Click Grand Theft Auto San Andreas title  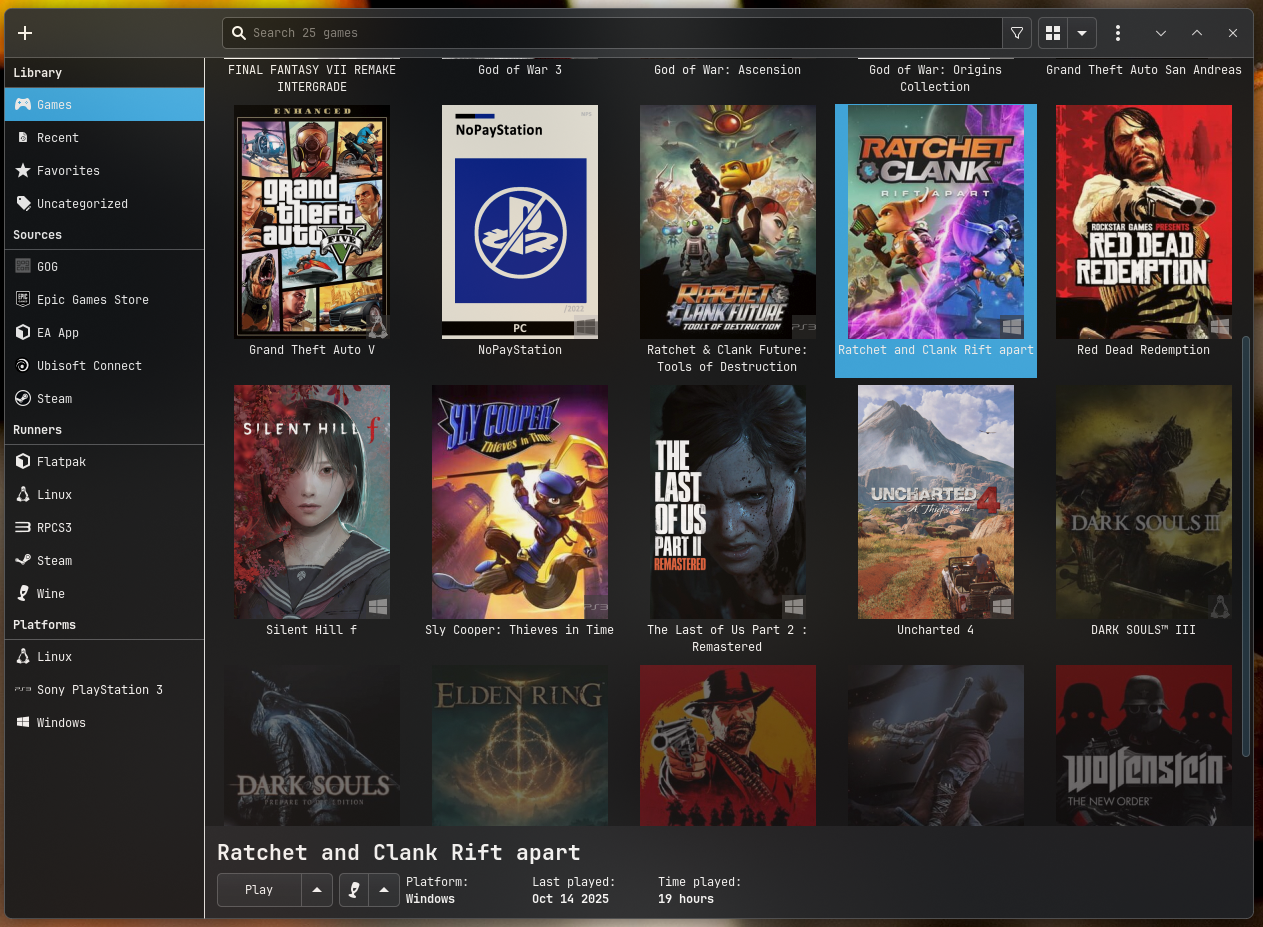[1144, 70]
